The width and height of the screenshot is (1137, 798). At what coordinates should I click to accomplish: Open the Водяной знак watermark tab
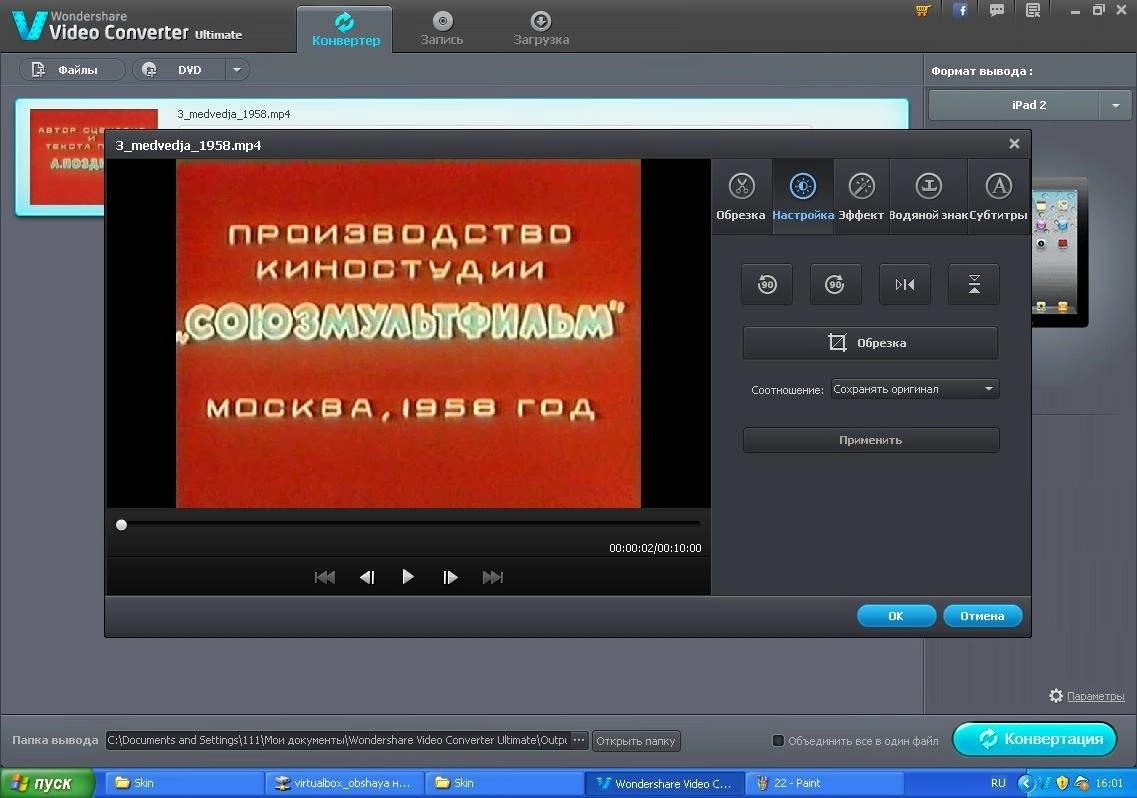(x=928, y=197)
